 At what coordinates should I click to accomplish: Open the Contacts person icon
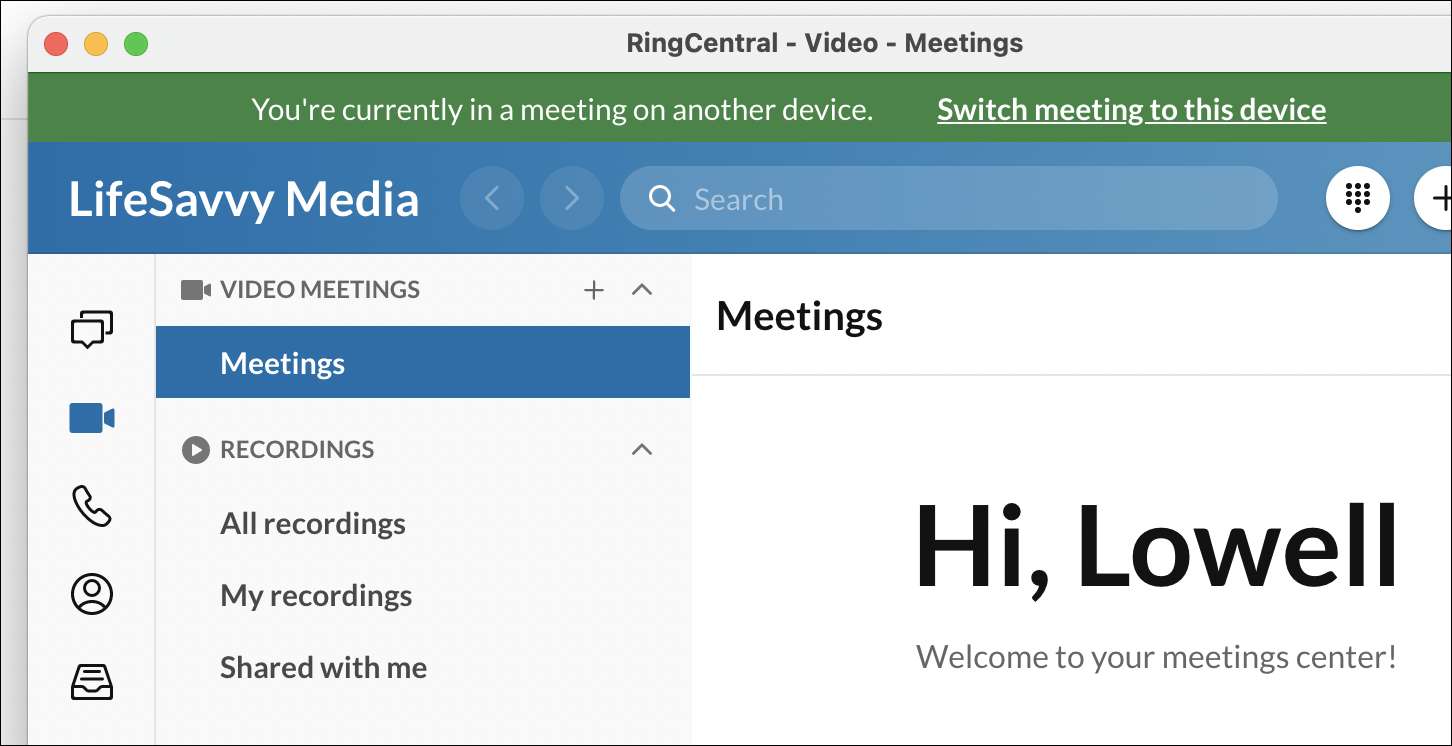[x=92, y=594]
